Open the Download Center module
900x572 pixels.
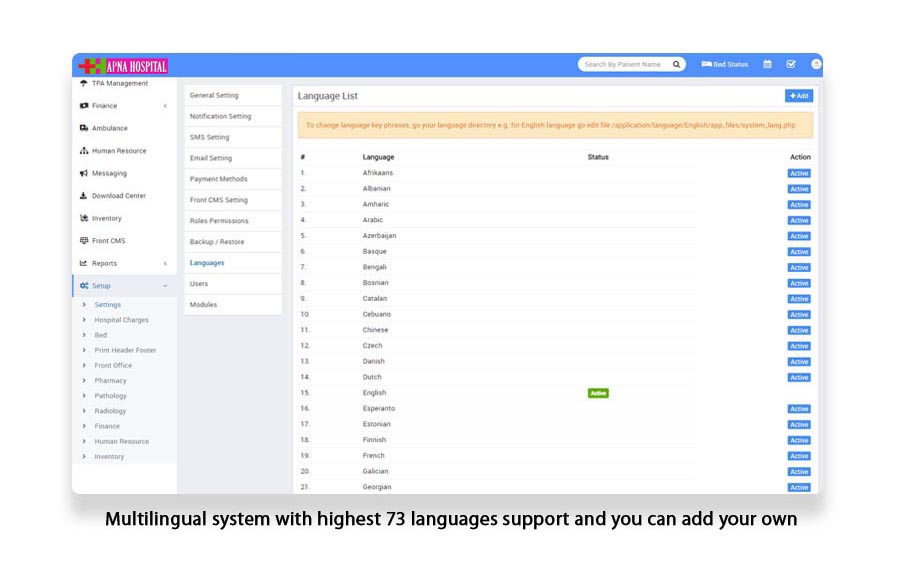tap(118, 196)
